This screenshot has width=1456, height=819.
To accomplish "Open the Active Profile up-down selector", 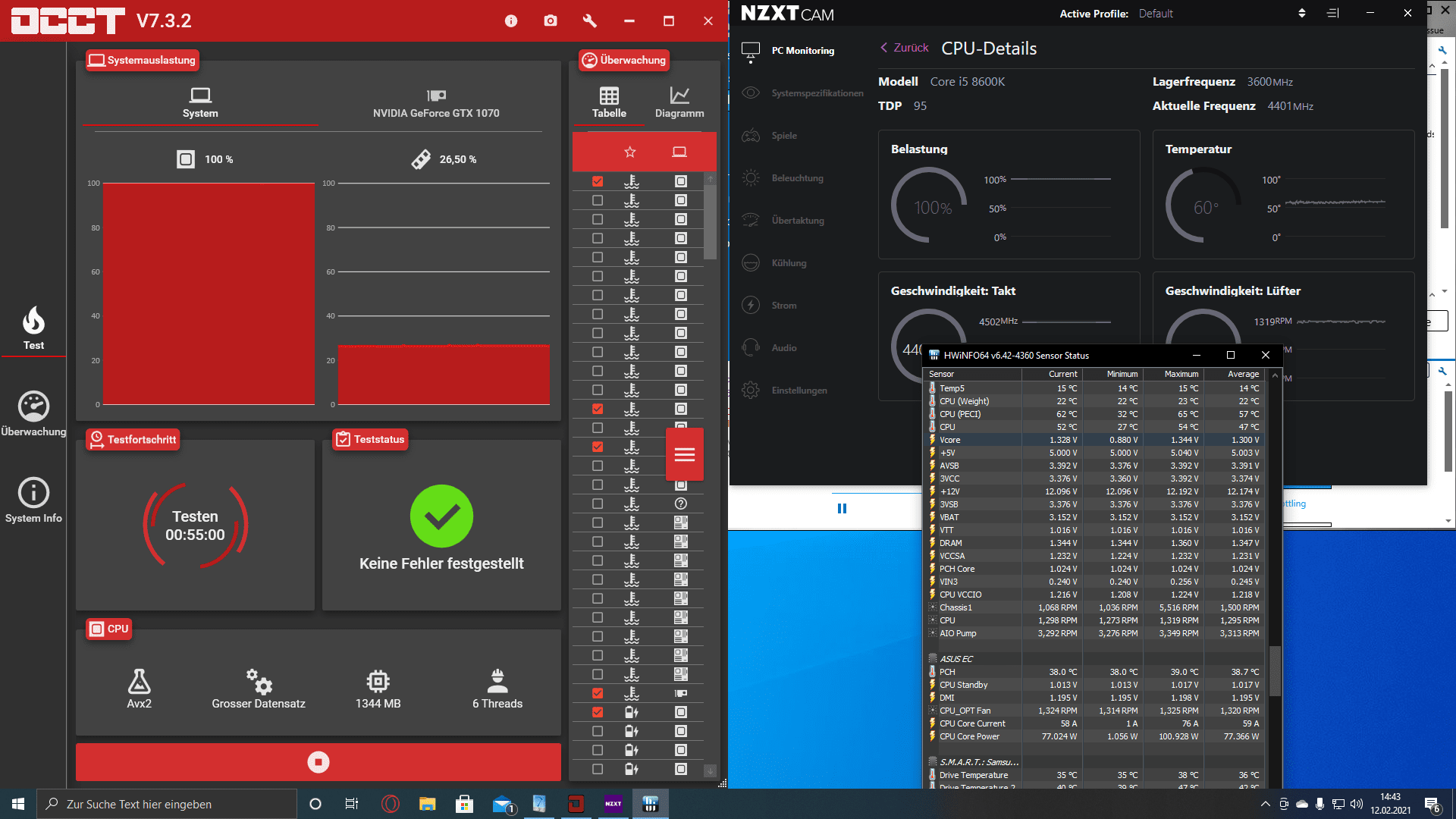I will pos(1302,13).
